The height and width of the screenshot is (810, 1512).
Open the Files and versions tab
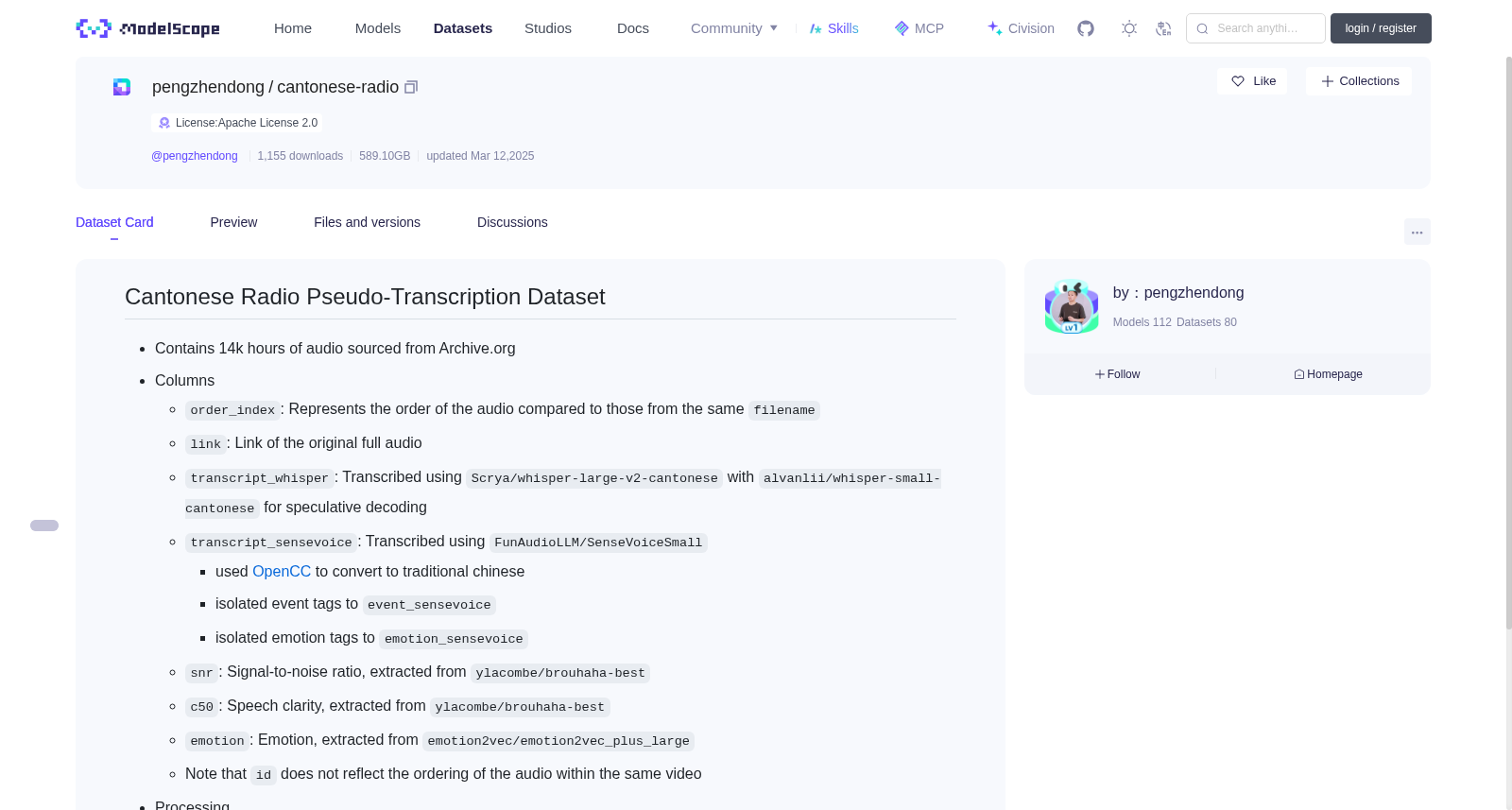coord(367,222)
